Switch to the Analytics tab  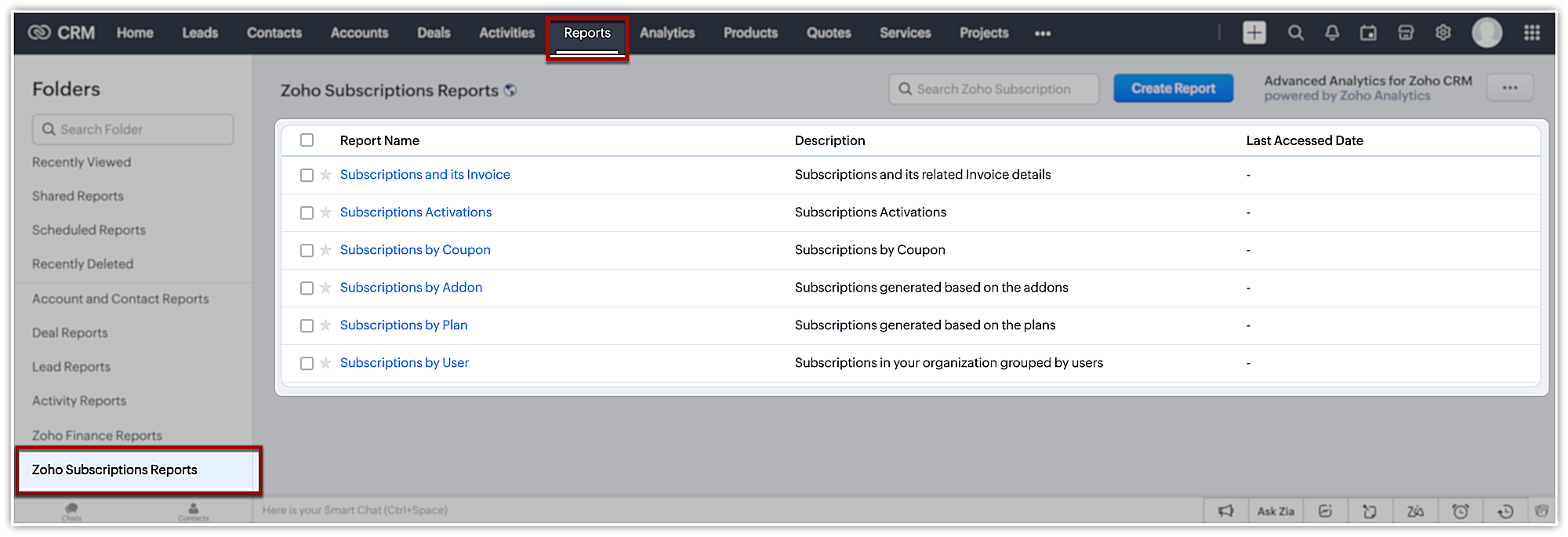(666, 33)
